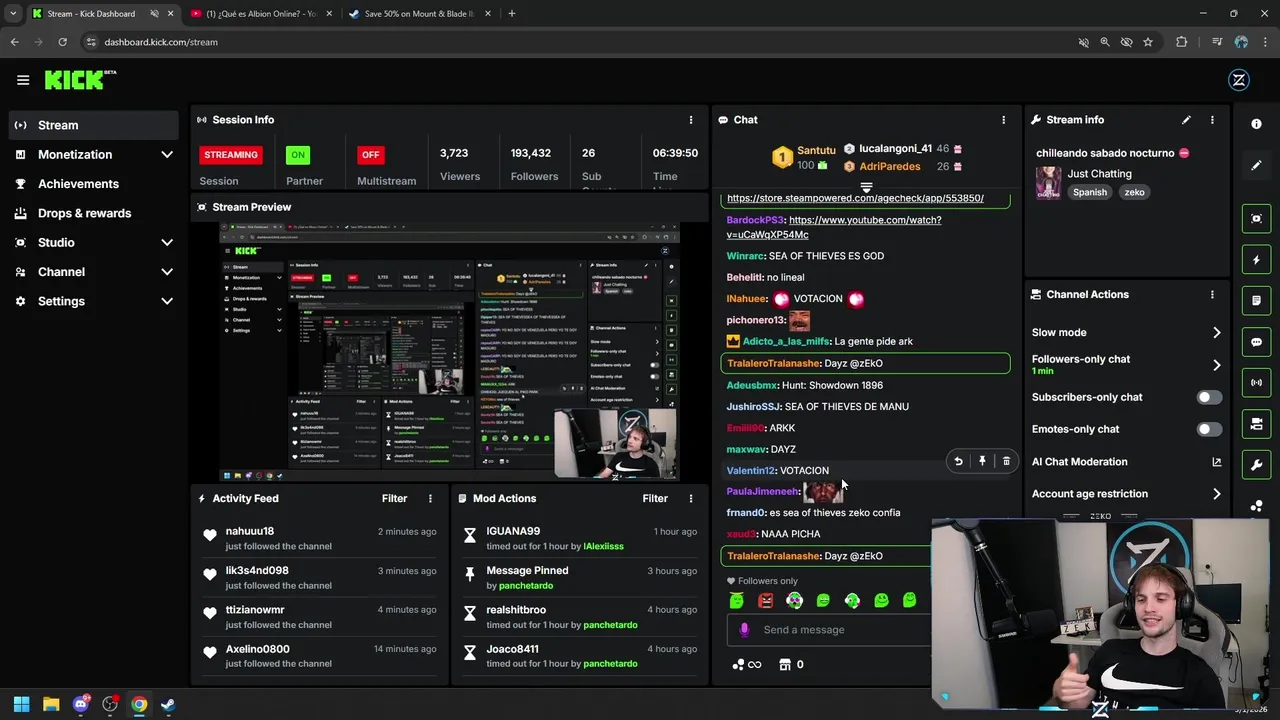Open Mod Actions Filter
The image size is (1280, 720).
coord(655,498)
